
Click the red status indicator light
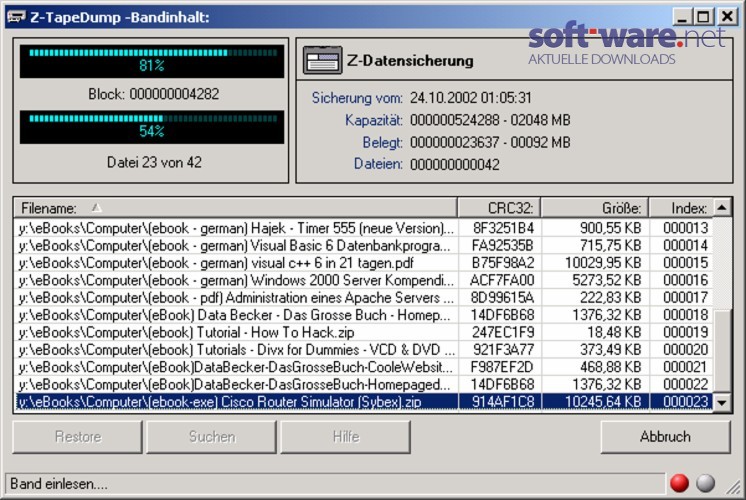679,483
